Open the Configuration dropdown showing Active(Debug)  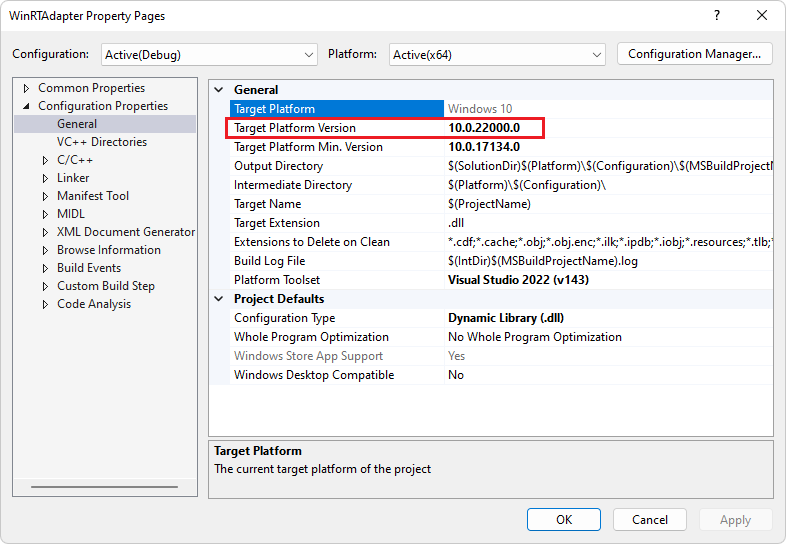[x=209, y=55]
